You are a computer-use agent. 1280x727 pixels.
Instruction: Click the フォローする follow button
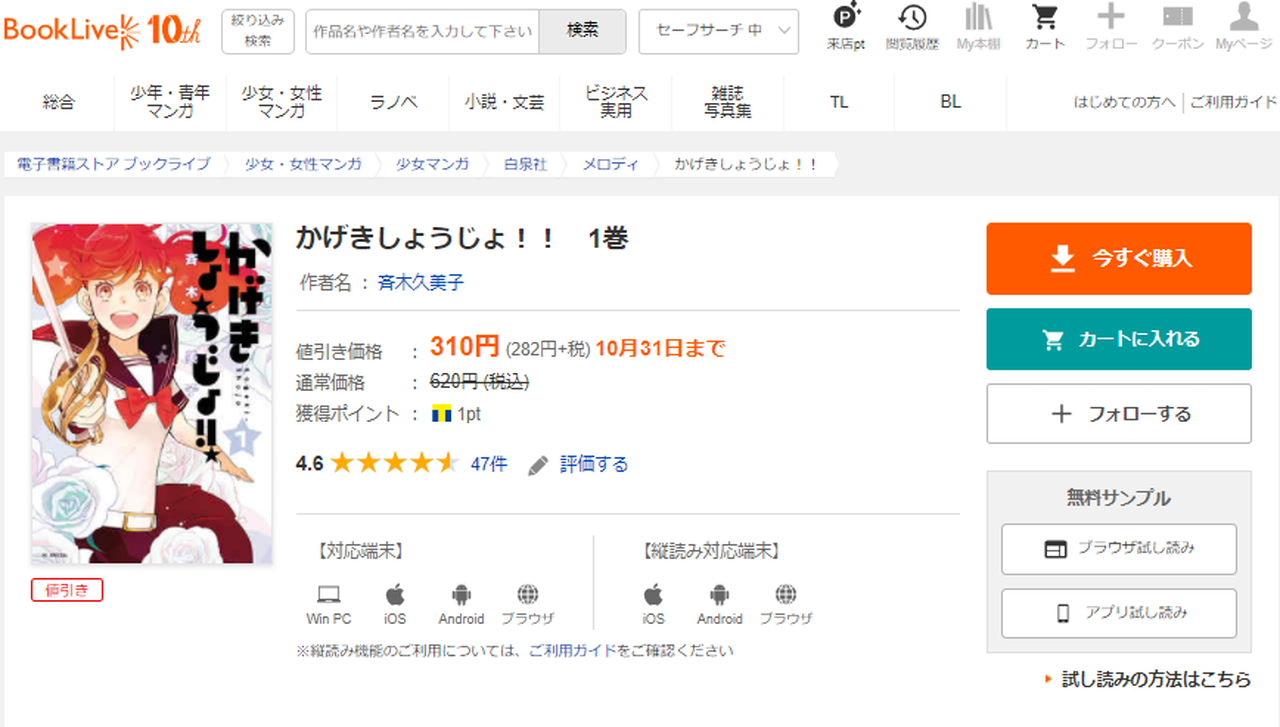[x=1119, y=414]
